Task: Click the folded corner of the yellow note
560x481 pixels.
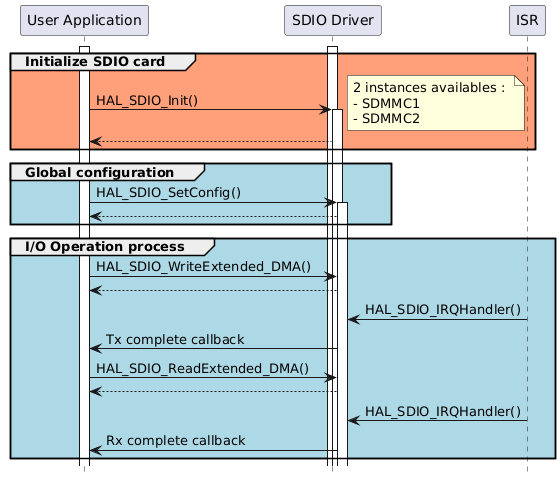Action: (x=519, y=81)
